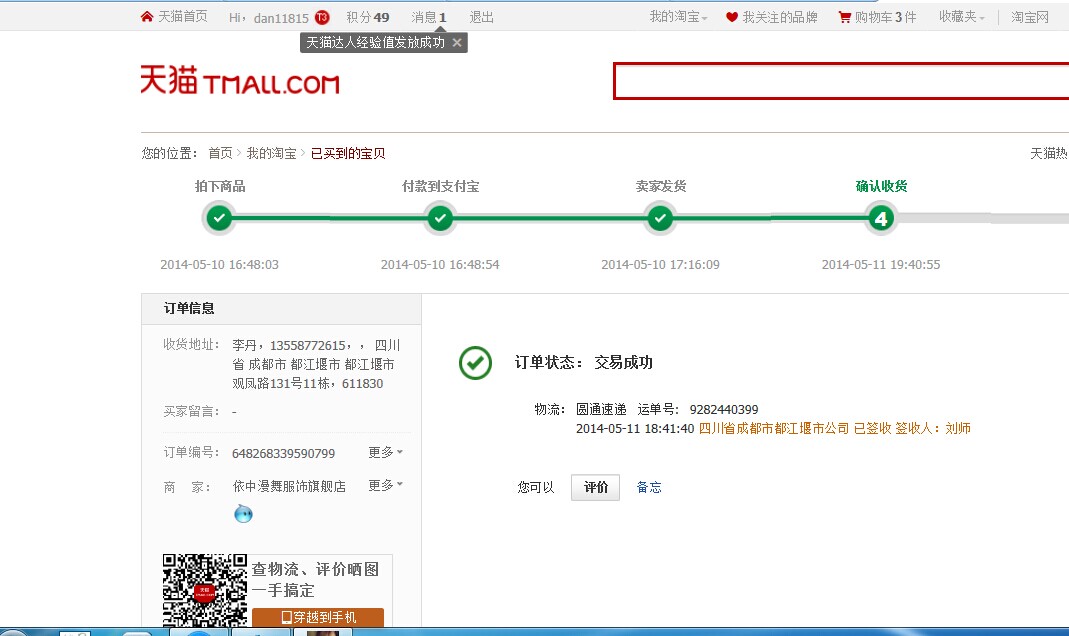This screenshot has width=1069, height=636.
Task: Open the 依中漫舞服饰旗舰店 shop link
Action: [x=289, y=486]
